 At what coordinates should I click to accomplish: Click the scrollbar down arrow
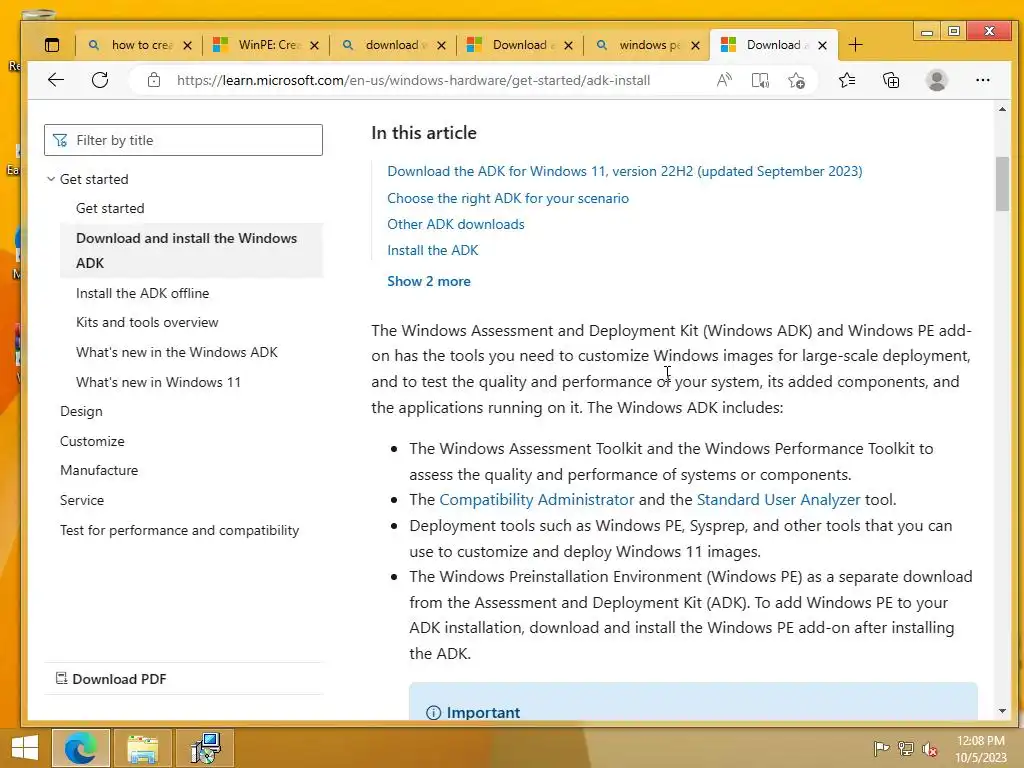pos(1002,711)
